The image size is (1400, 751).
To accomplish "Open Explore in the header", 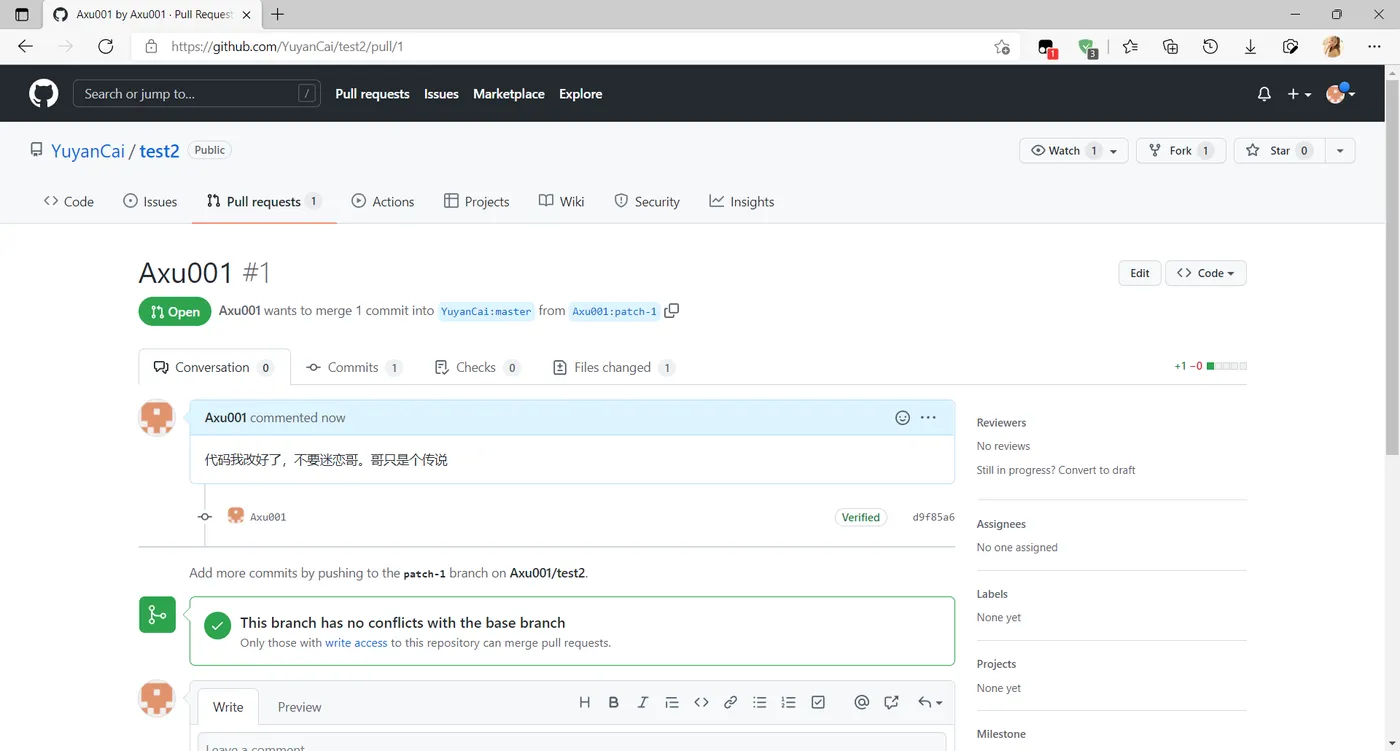I will 581,94.
